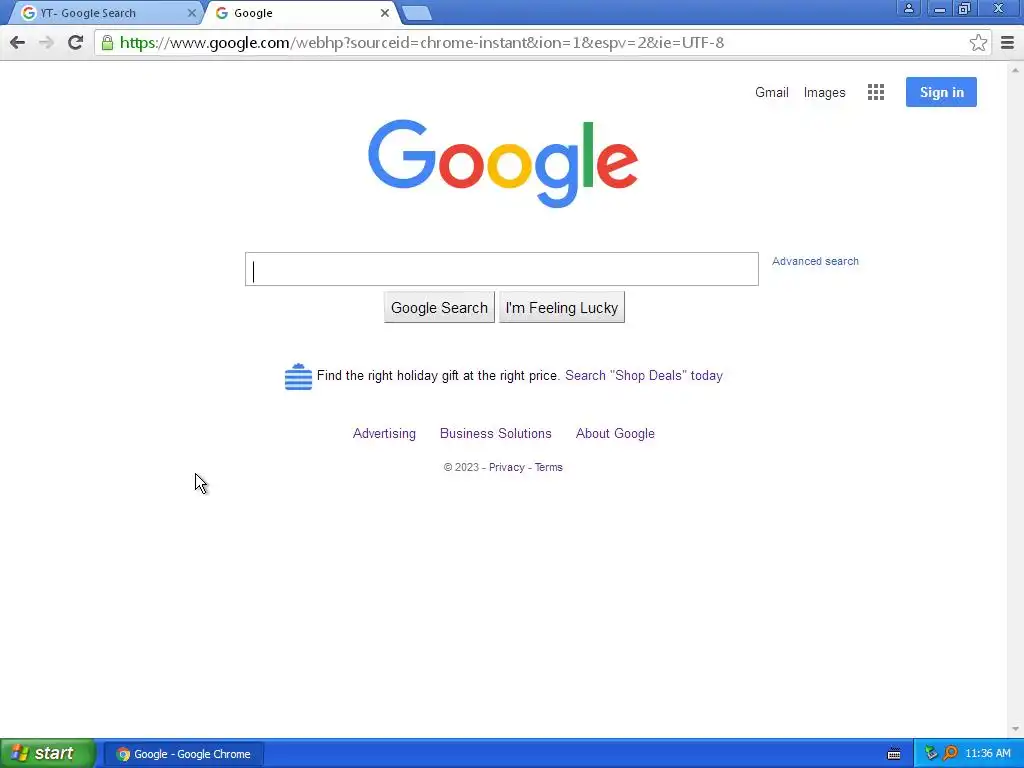Image resolution: width=1024 pixels, height=768 pixels.
Task: Click the green padlock security icon
Action: [x=107, y=43]
